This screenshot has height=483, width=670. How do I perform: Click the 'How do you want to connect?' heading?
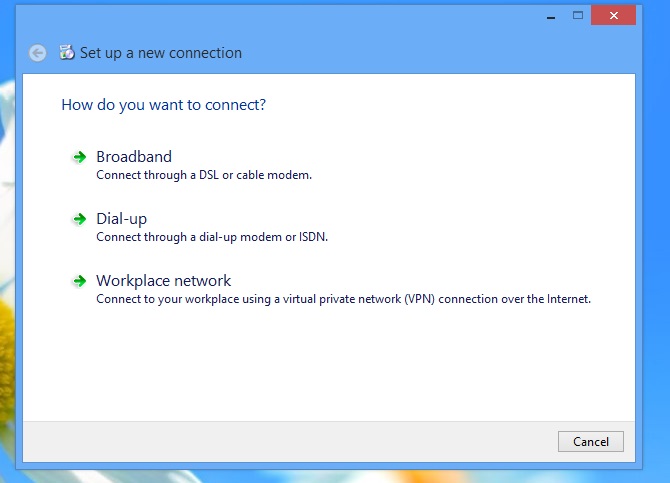point(163,105)
